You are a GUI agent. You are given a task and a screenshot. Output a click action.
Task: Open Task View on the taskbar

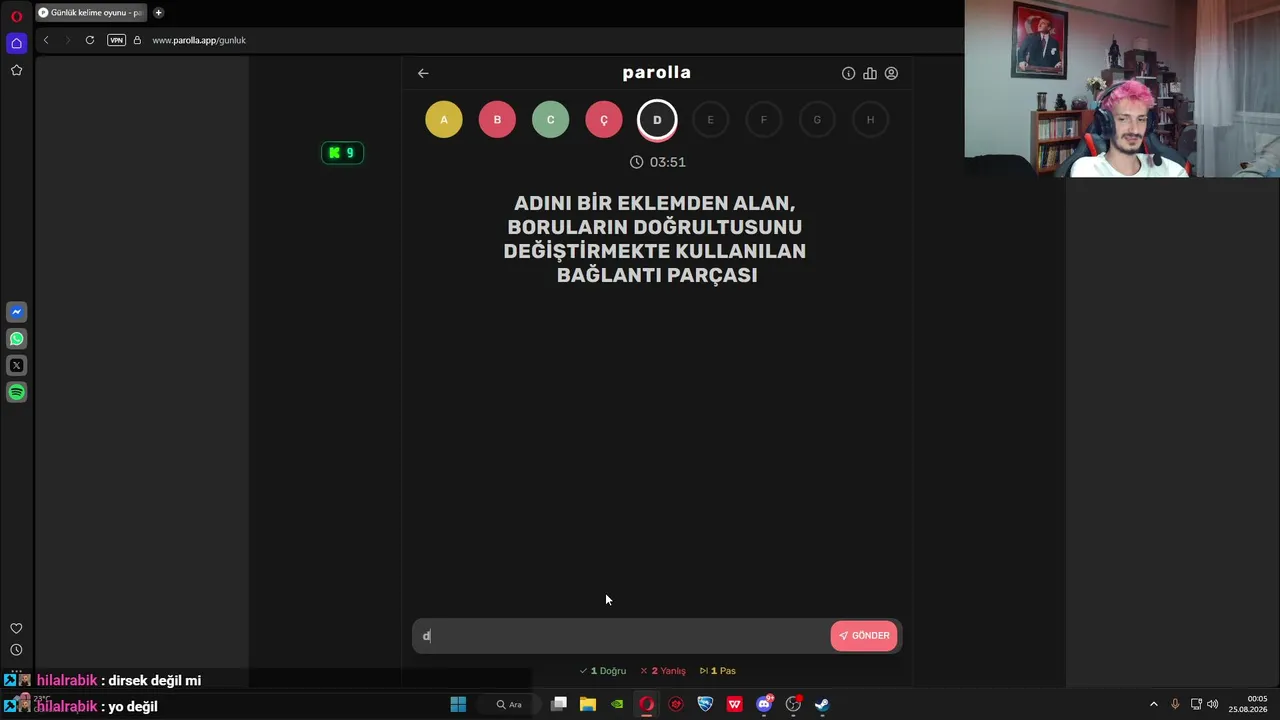(x=559, y=704)
